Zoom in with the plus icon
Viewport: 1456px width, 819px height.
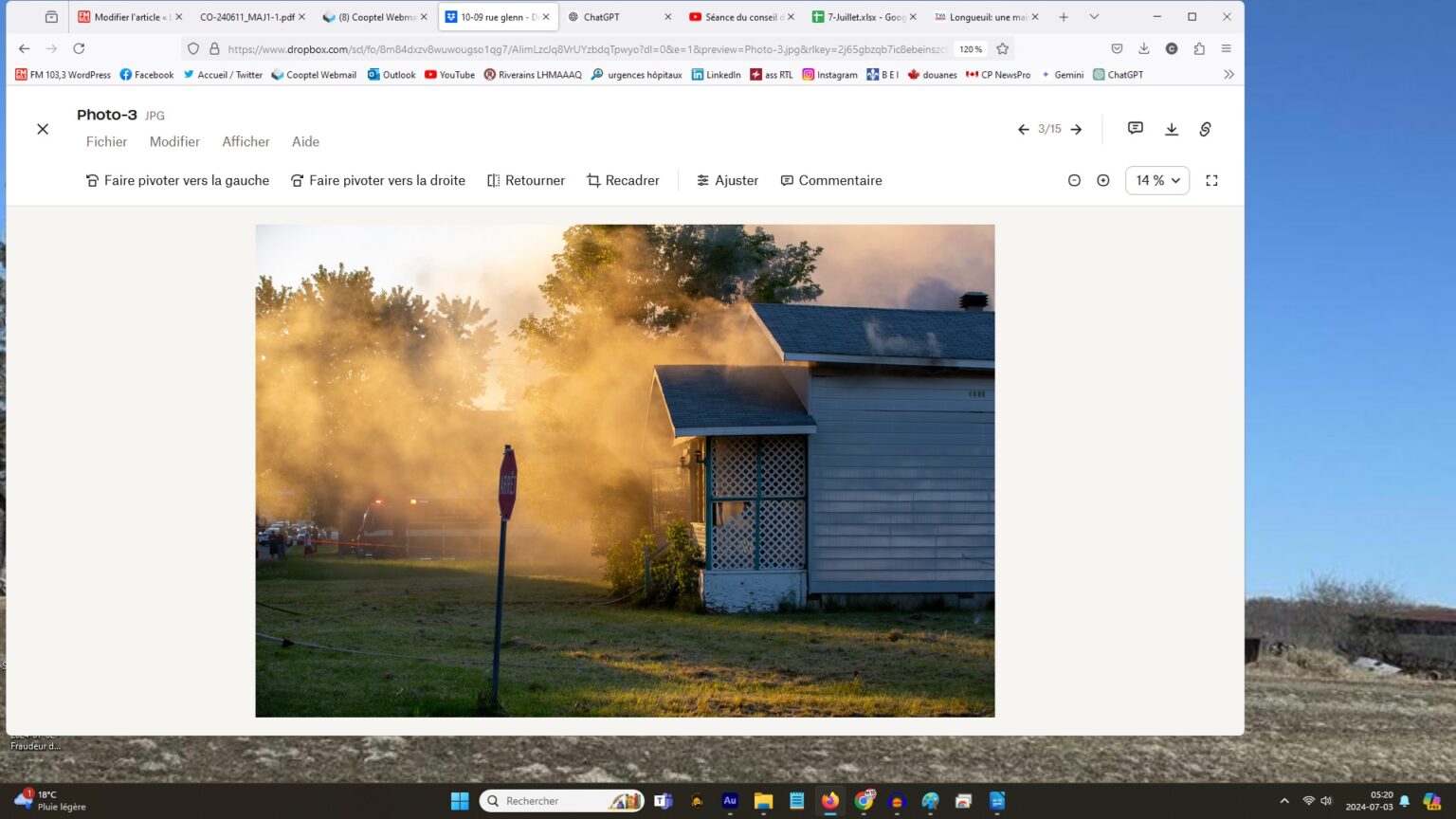pos(1102,180)
